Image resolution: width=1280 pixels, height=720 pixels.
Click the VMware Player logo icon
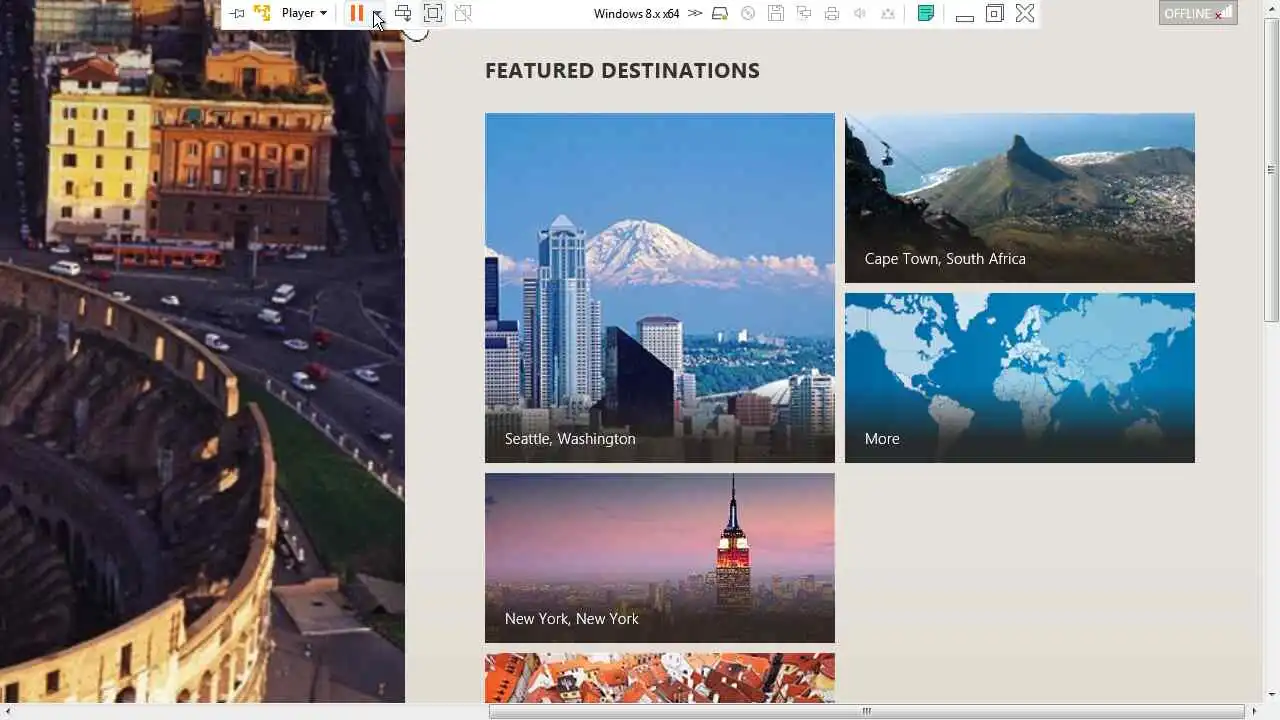pyautogui.click(x=262, y=13)
